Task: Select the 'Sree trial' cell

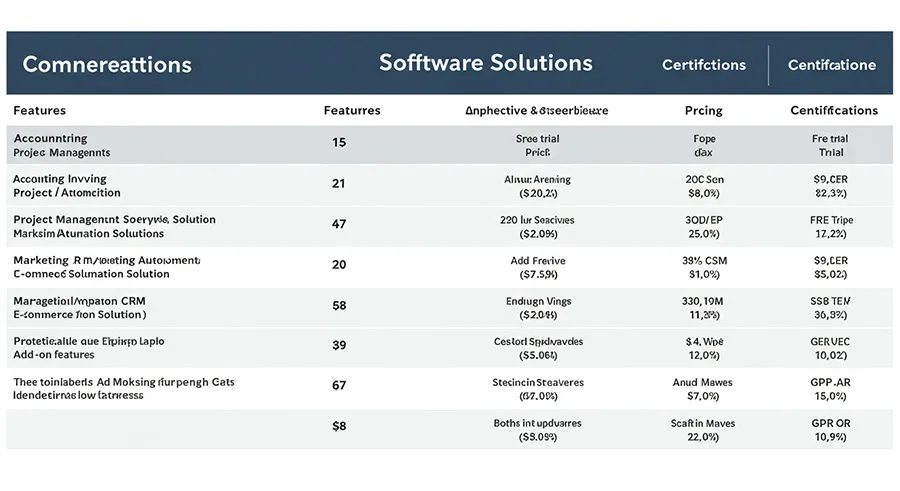Action: tap(537, 138)
